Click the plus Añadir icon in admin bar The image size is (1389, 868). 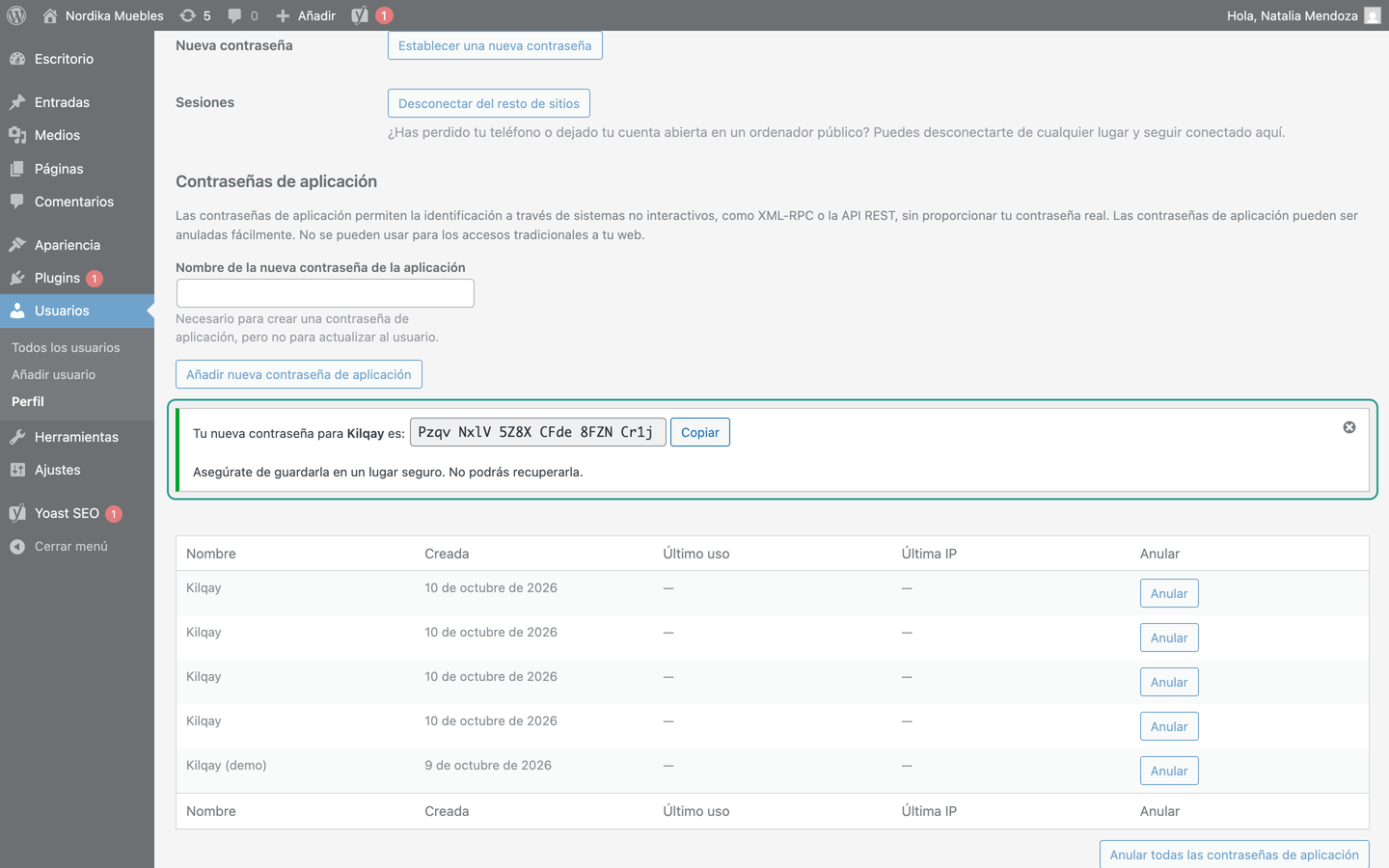click(283, 15)
